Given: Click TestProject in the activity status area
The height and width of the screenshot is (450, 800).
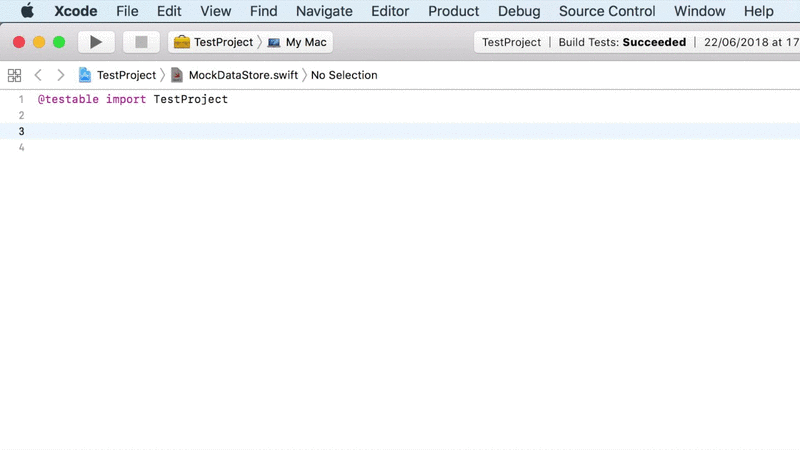Looking at the screenshot, I should pyautogui.click(x=511, y=42).
